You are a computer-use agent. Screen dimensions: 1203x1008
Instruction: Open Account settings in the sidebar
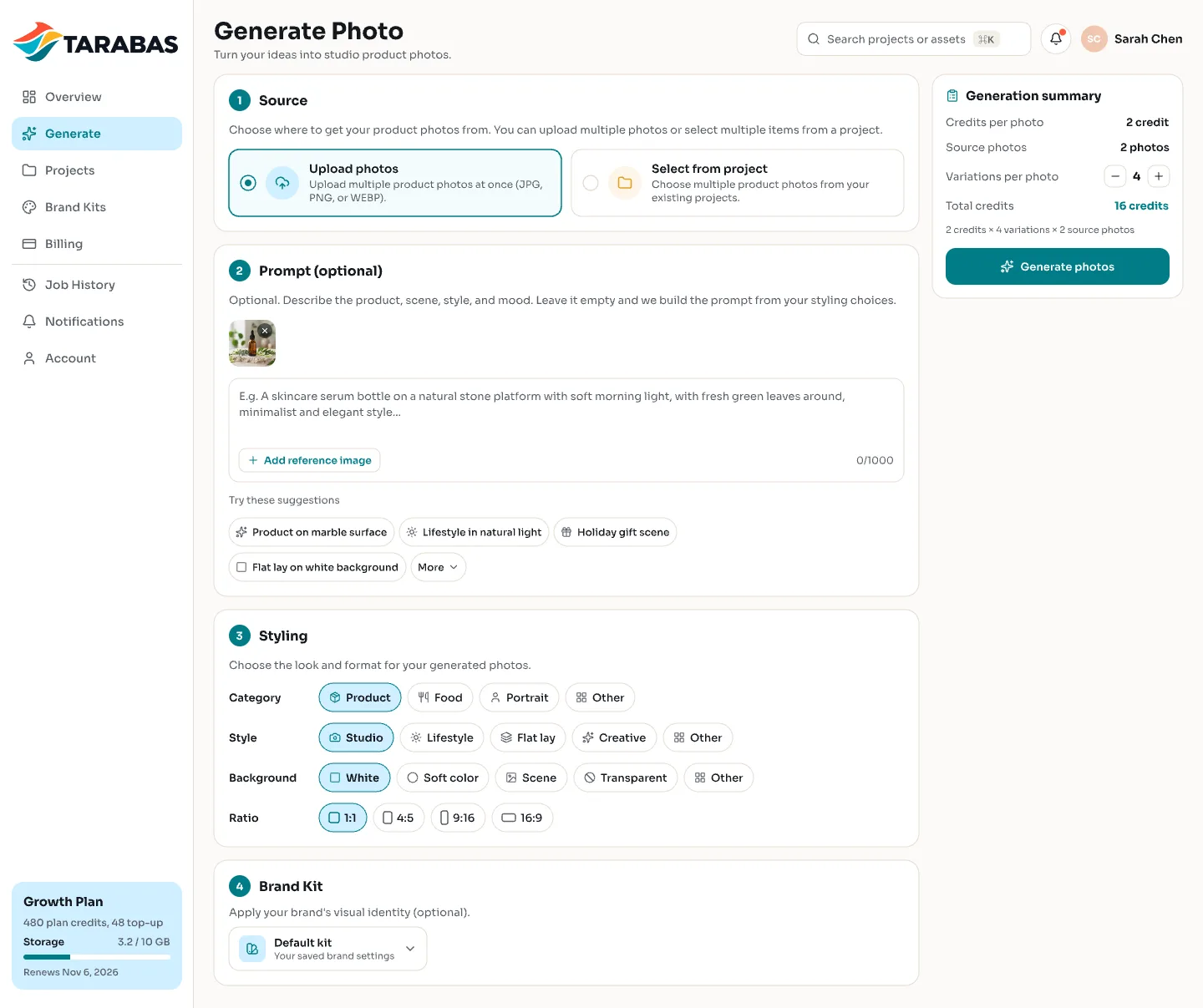(x=97, y=358)
